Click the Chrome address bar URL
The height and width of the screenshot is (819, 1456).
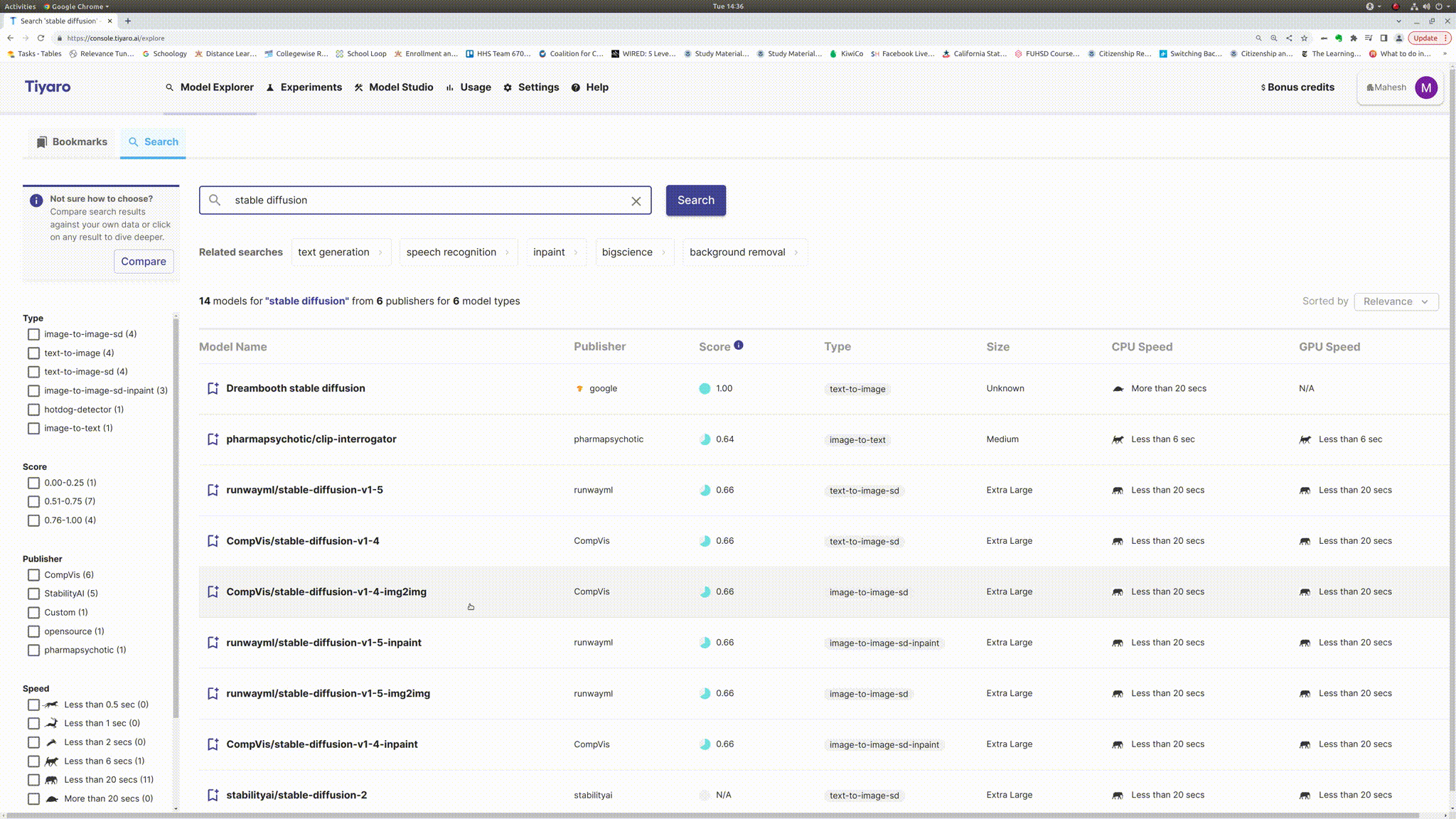coord(116,38)
